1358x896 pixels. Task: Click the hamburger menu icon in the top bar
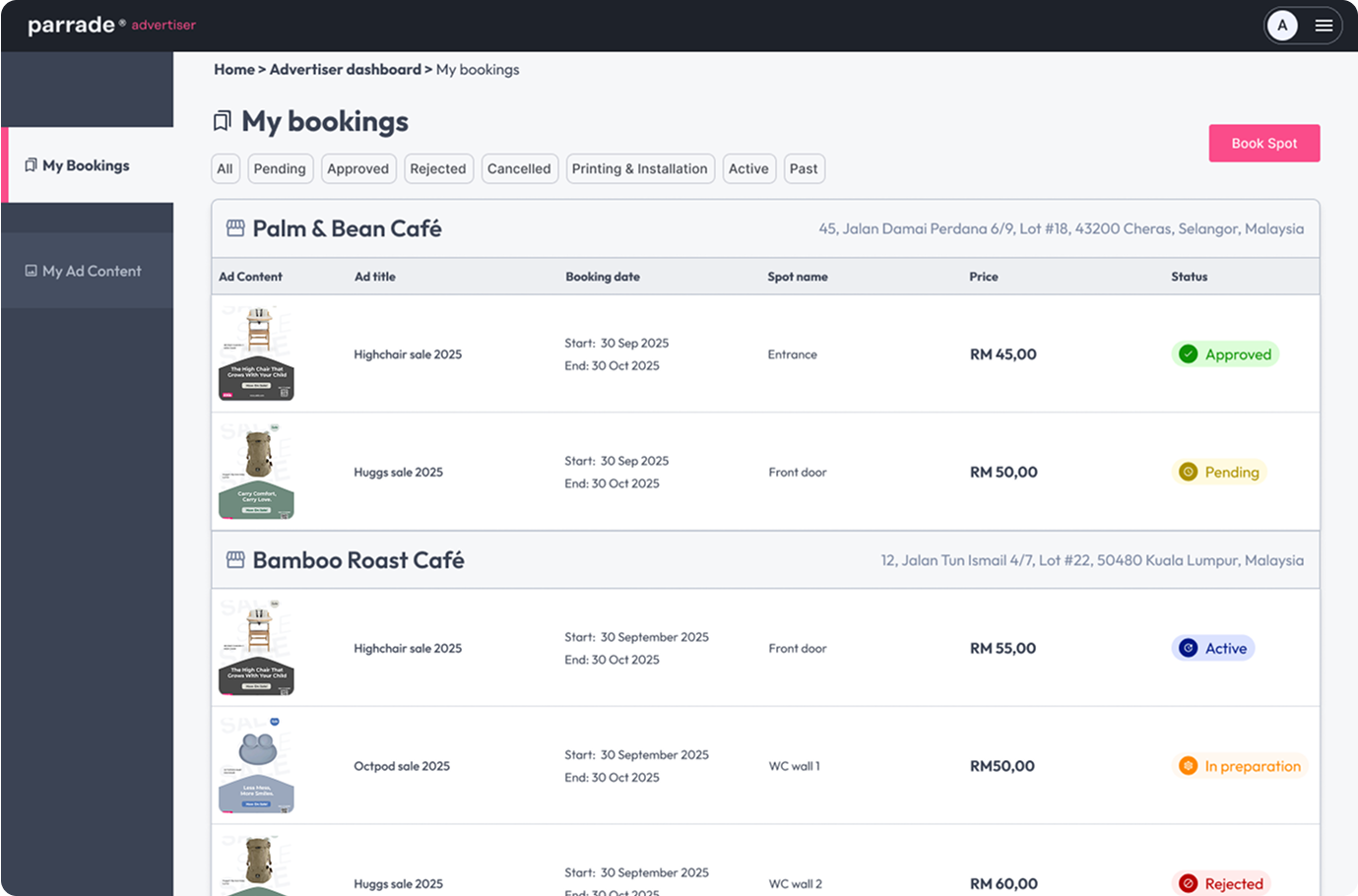click(x=1324, y=25)
